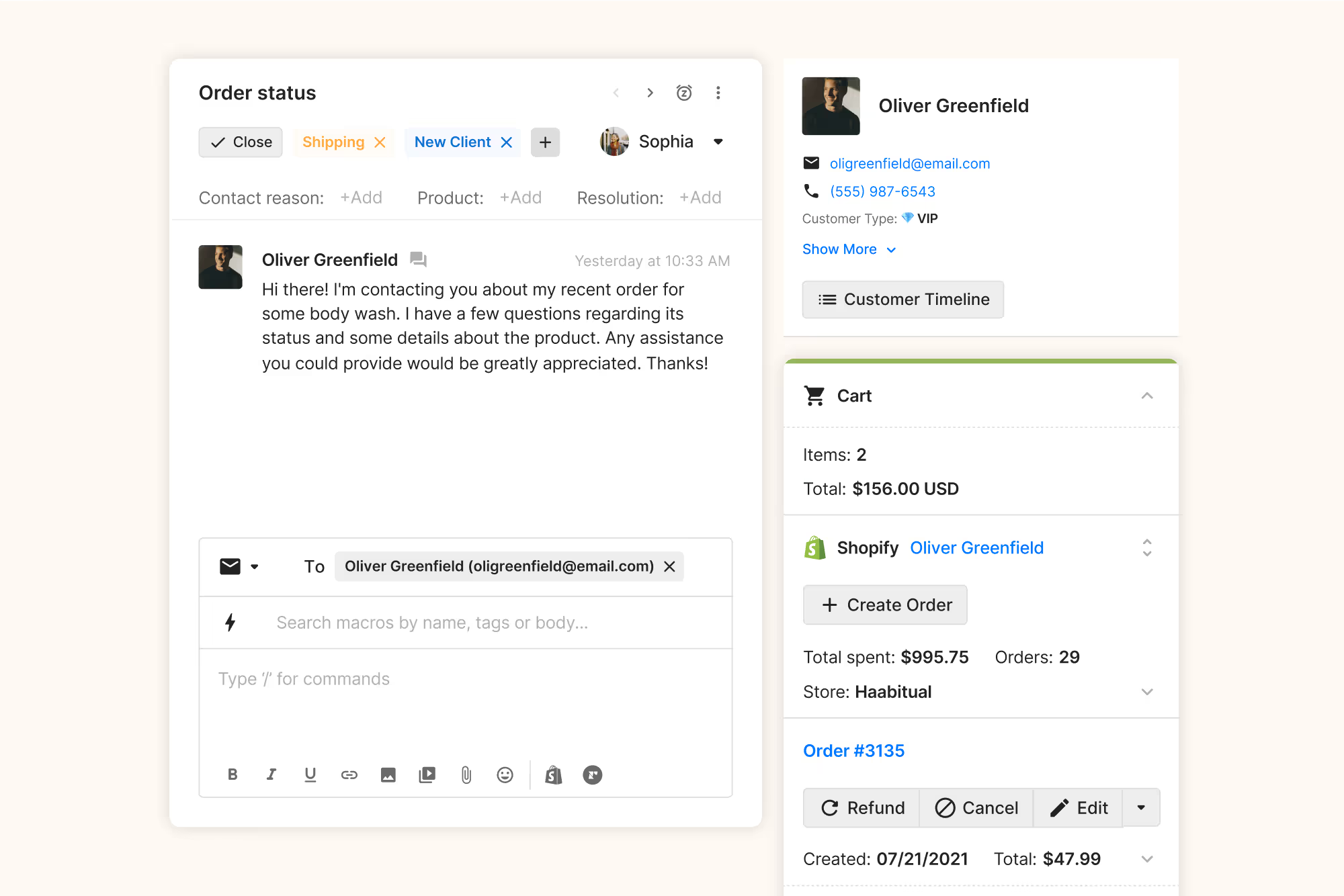Go to next ticket arrow

tap(650, 93)
